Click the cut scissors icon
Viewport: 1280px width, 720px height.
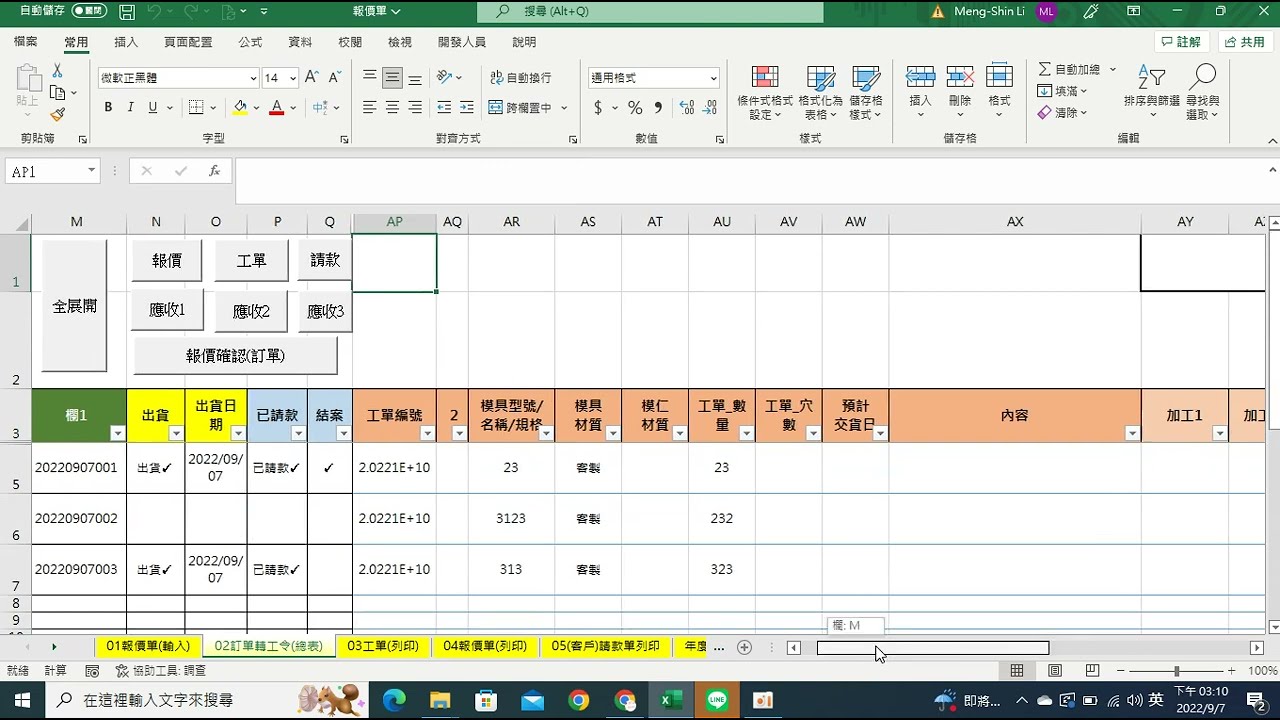click(58, 71)
